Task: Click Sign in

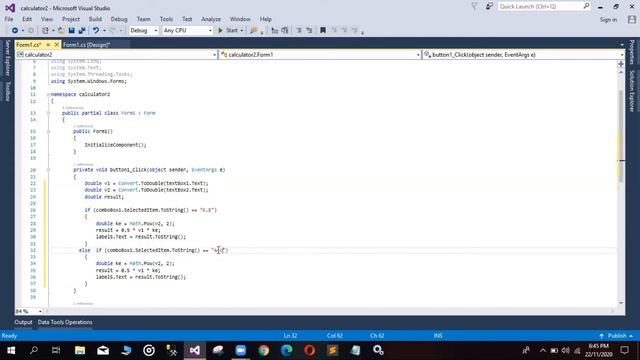Action: [x=608, y=20]
